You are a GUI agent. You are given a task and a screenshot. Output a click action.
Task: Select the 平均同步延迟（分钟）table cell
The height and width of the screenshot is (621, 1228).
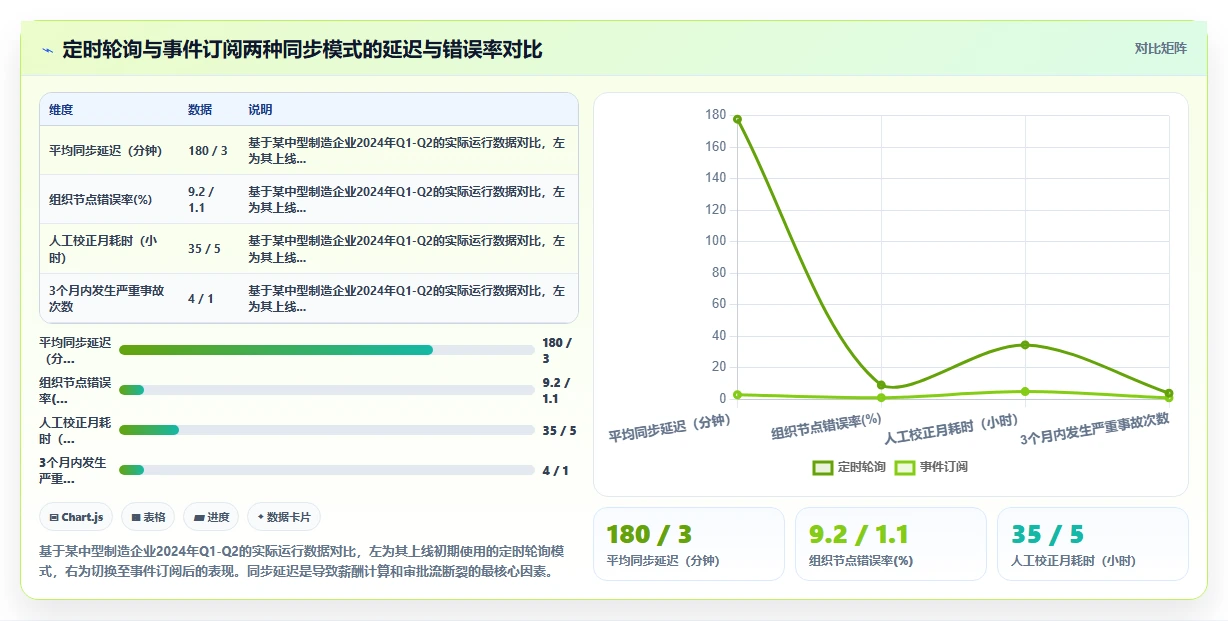(109, 150)
